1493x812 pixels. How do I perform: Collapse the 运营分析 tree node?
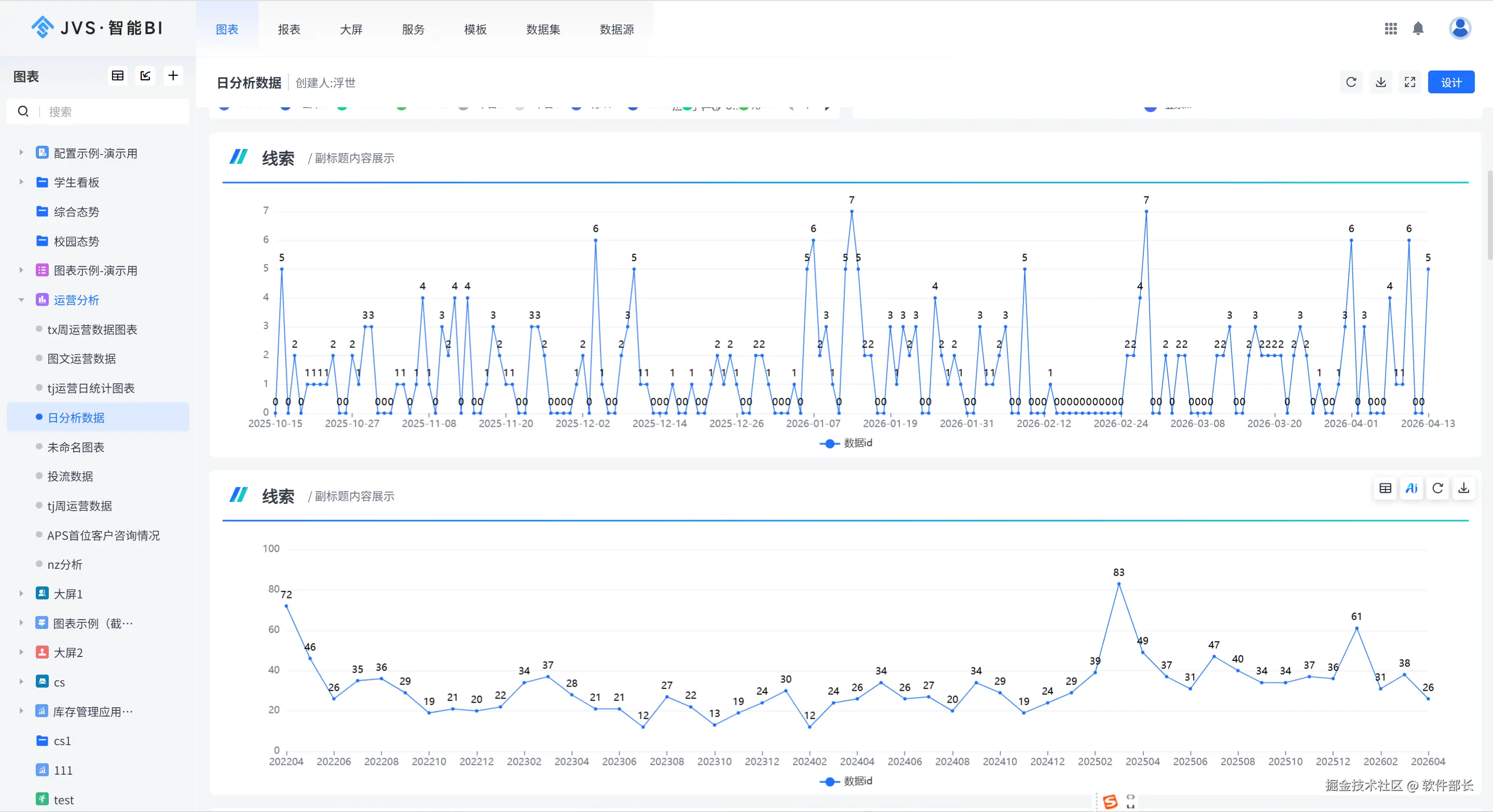[x=21, y=300]
